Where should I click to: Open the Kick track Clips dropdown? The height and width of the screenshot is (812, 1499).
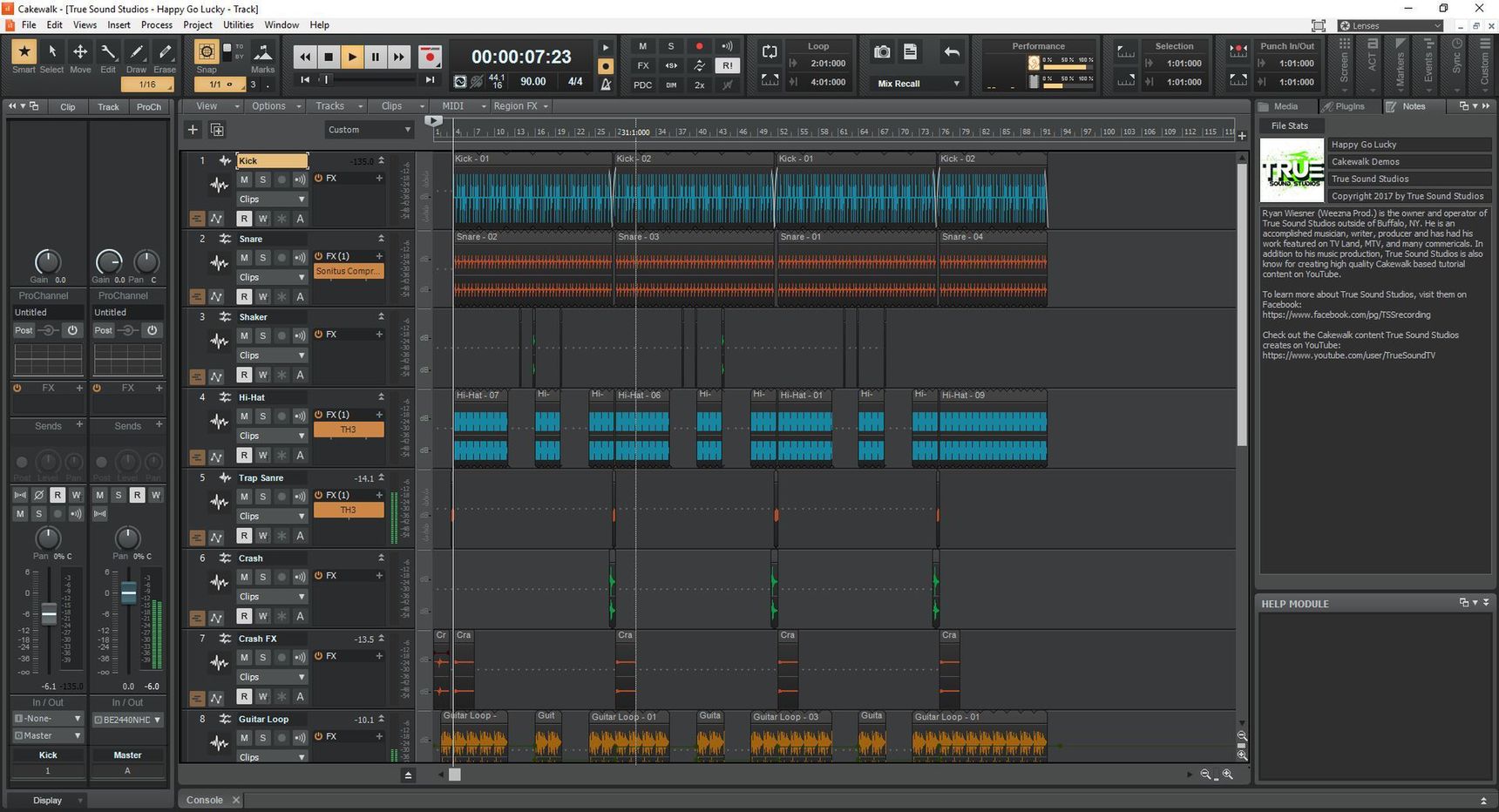pyautogui.click(x=272, y=199)
